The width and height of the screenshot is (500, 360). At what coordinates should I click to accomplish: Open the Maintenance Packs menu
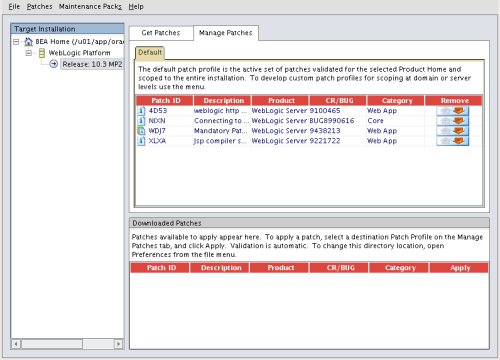[90, 6]
